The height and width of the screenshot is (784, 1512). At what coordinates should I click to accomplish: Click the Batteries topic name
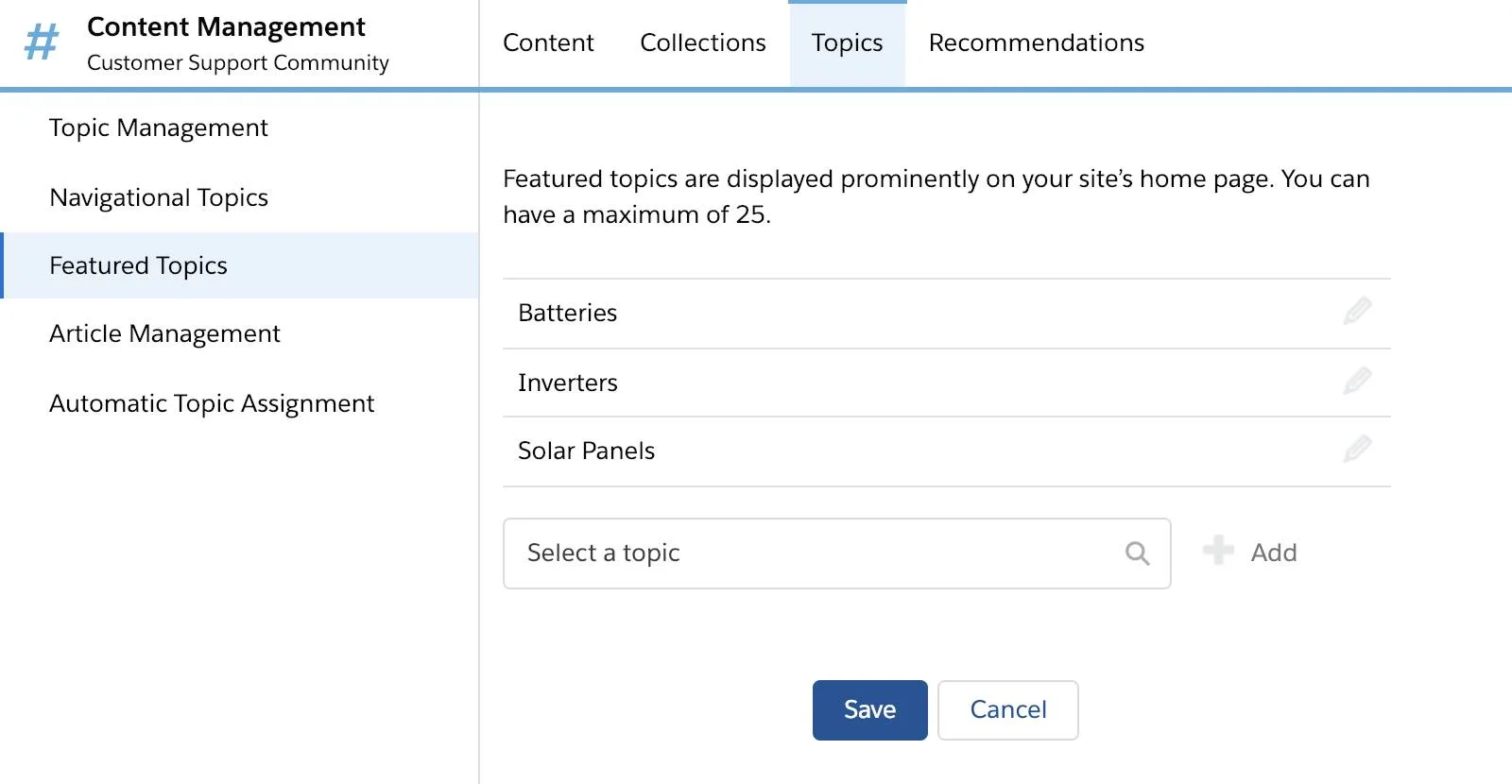(x=568, y=313)
